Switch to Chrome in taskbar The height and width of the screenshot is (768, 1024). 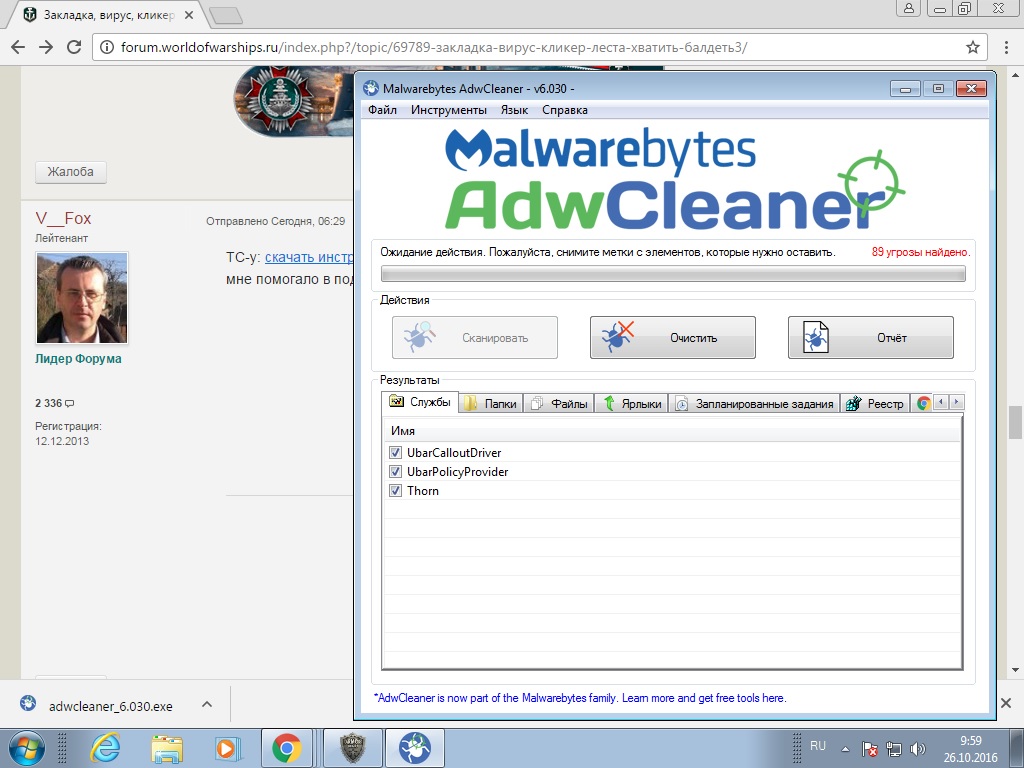pyautogui.click(x=287, y=748)
